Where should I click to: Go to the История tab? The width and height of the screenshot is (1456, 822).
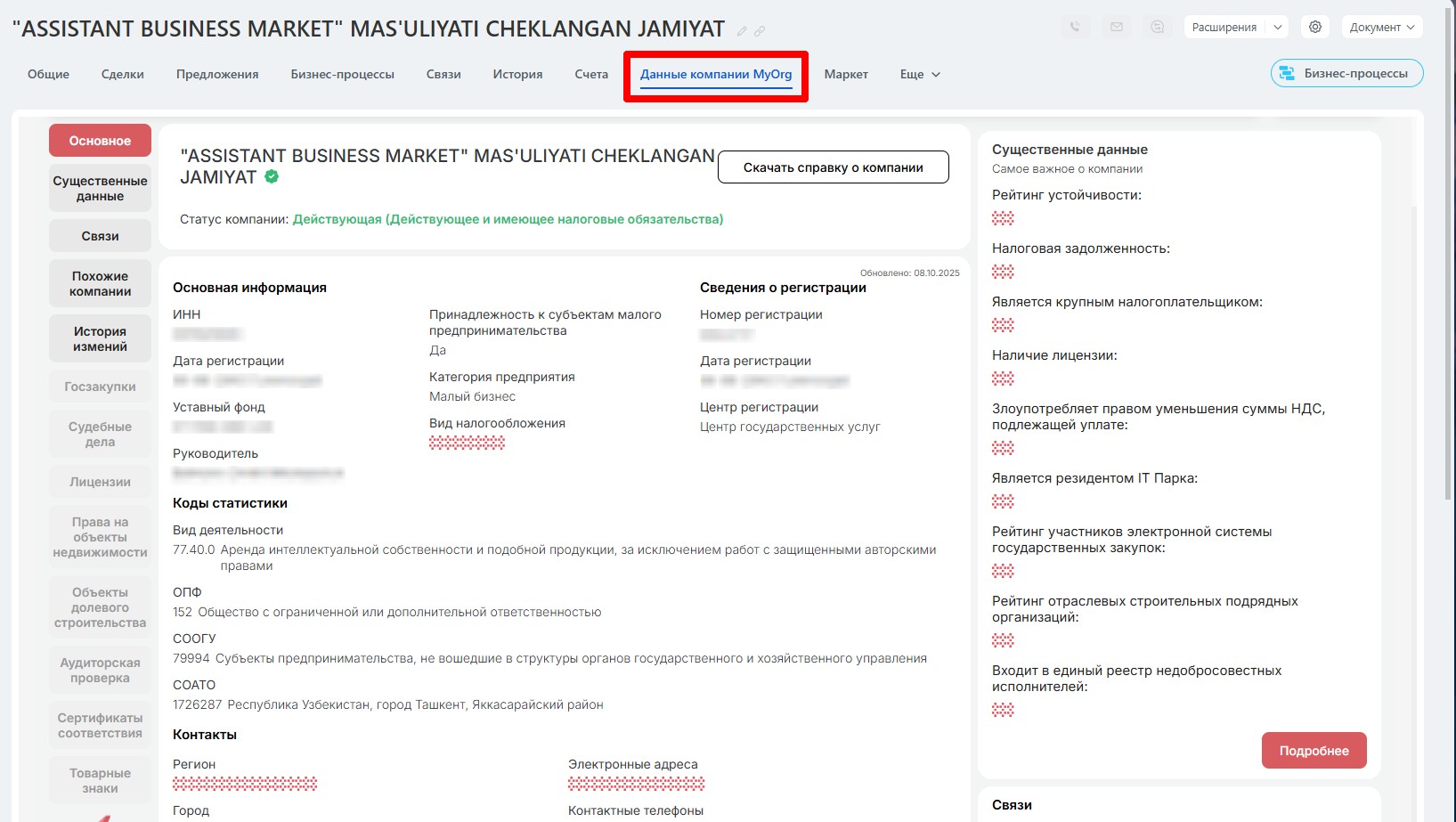coord(518,74)
